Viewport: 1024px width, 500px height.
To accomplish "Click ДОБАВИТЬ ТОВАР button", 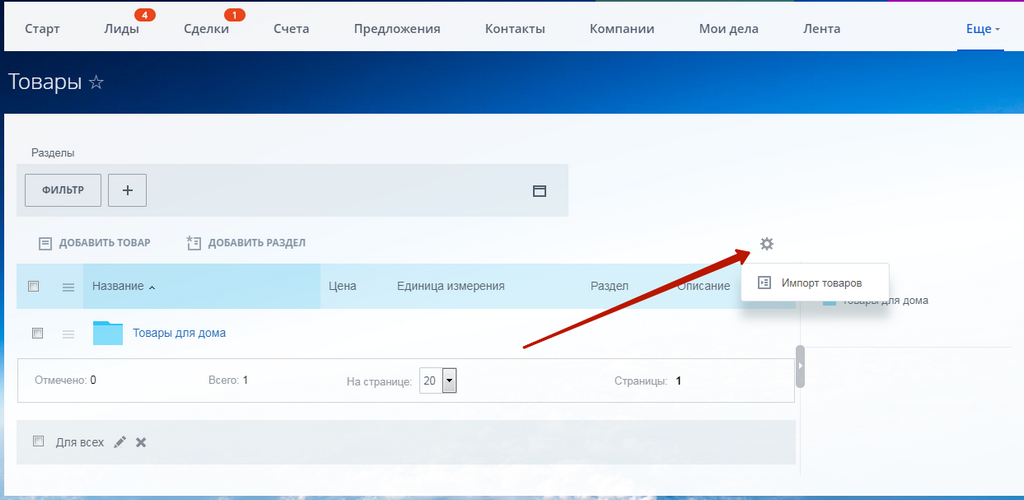I will coord(95,243).
